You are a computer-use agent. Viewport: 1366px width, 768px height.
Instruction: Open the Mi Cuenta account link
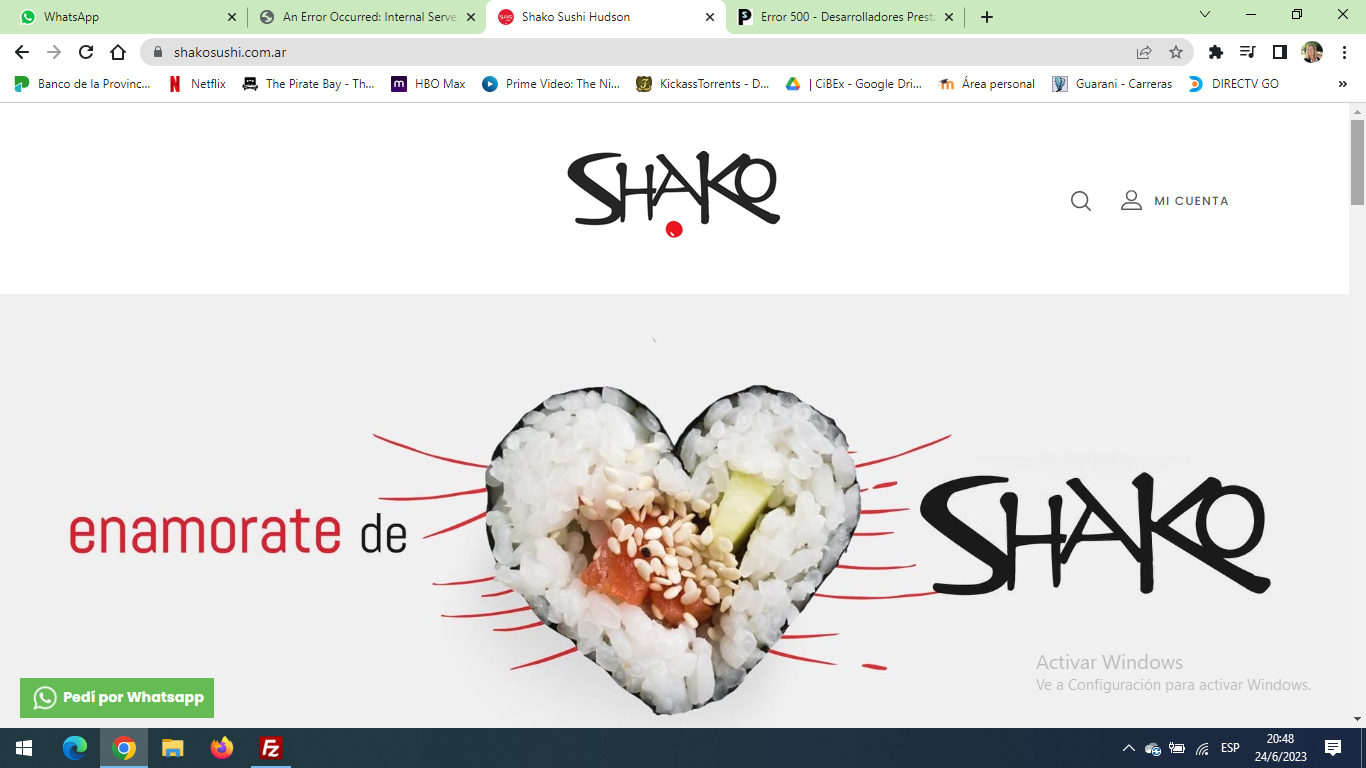point(1175,201)
